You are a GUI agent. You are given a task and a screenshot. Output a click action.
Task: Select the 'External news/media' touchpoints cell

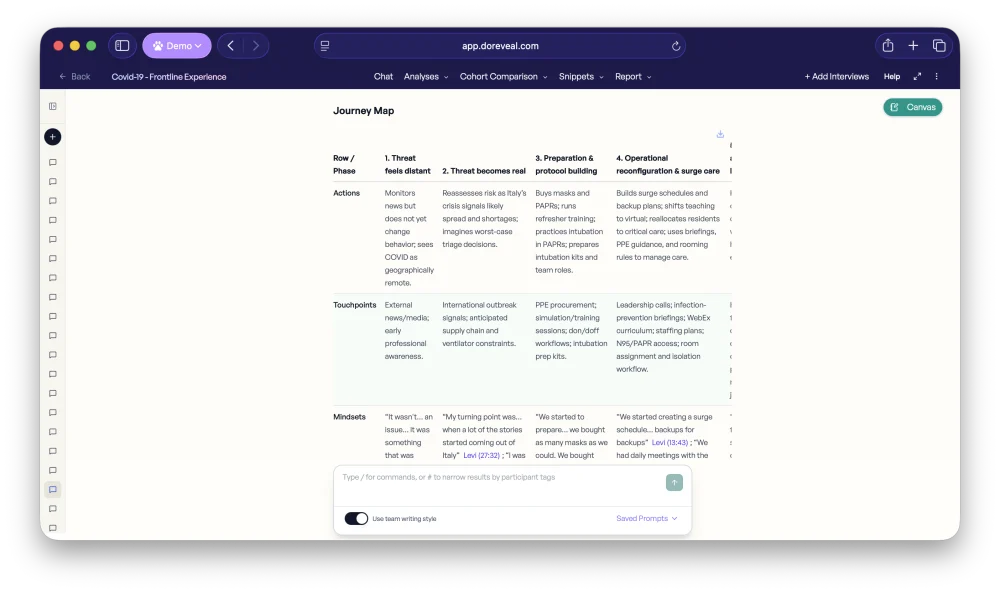406,330
